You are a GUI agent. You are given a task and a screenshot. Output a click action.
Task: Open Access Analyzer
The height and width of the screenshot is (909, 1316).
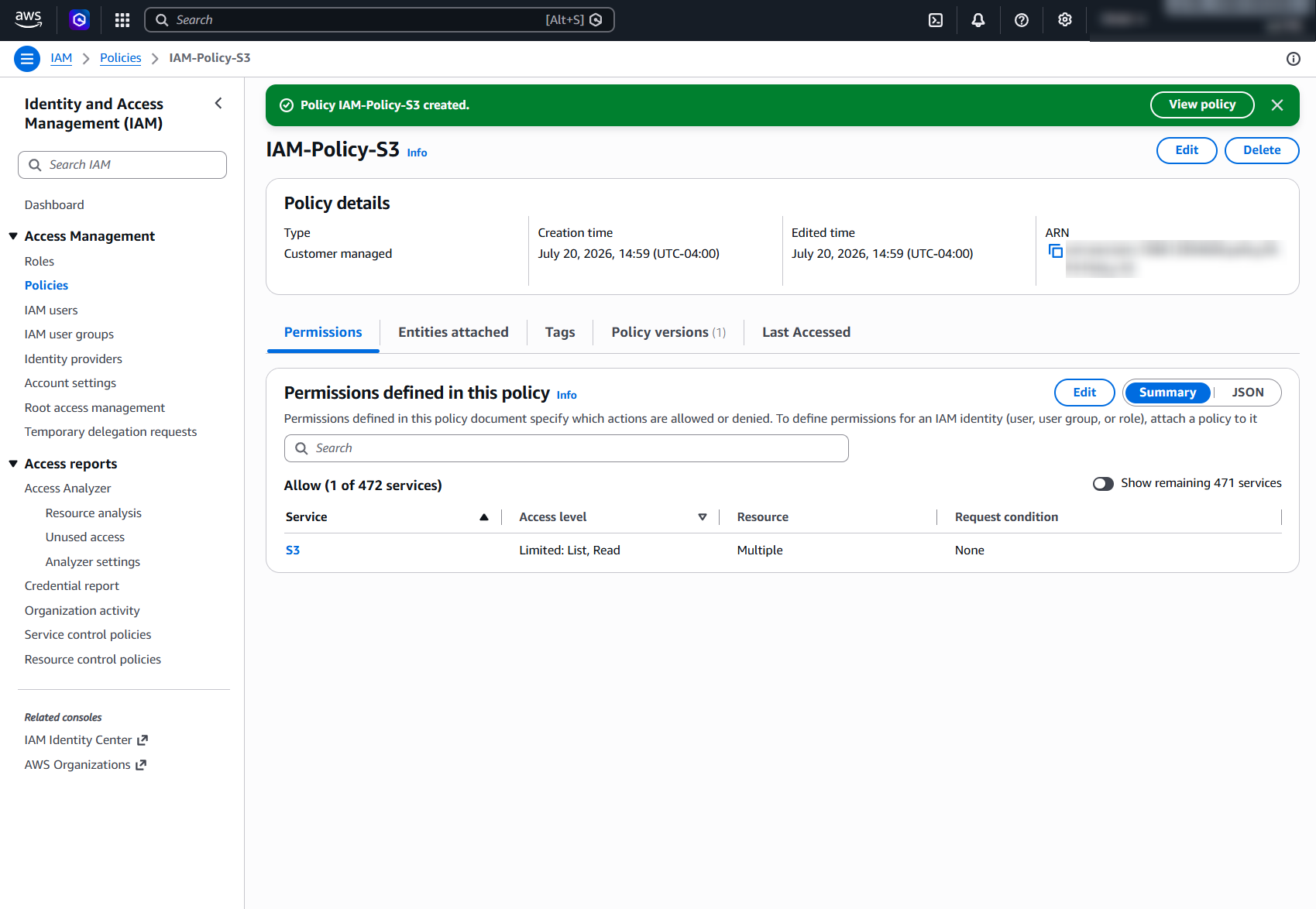click(x=68, y=489)
